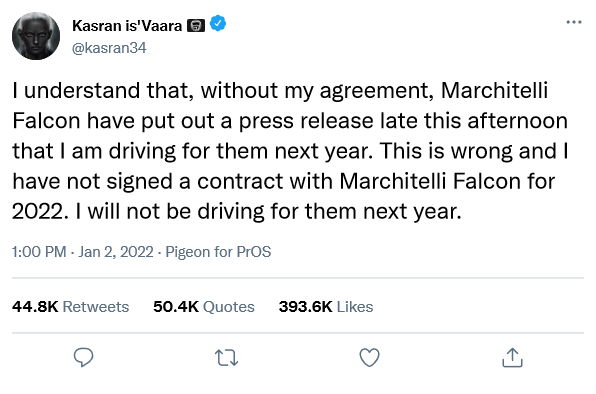
Task: Share the tweet with the upload icon
Action: (x=512, y=358)
